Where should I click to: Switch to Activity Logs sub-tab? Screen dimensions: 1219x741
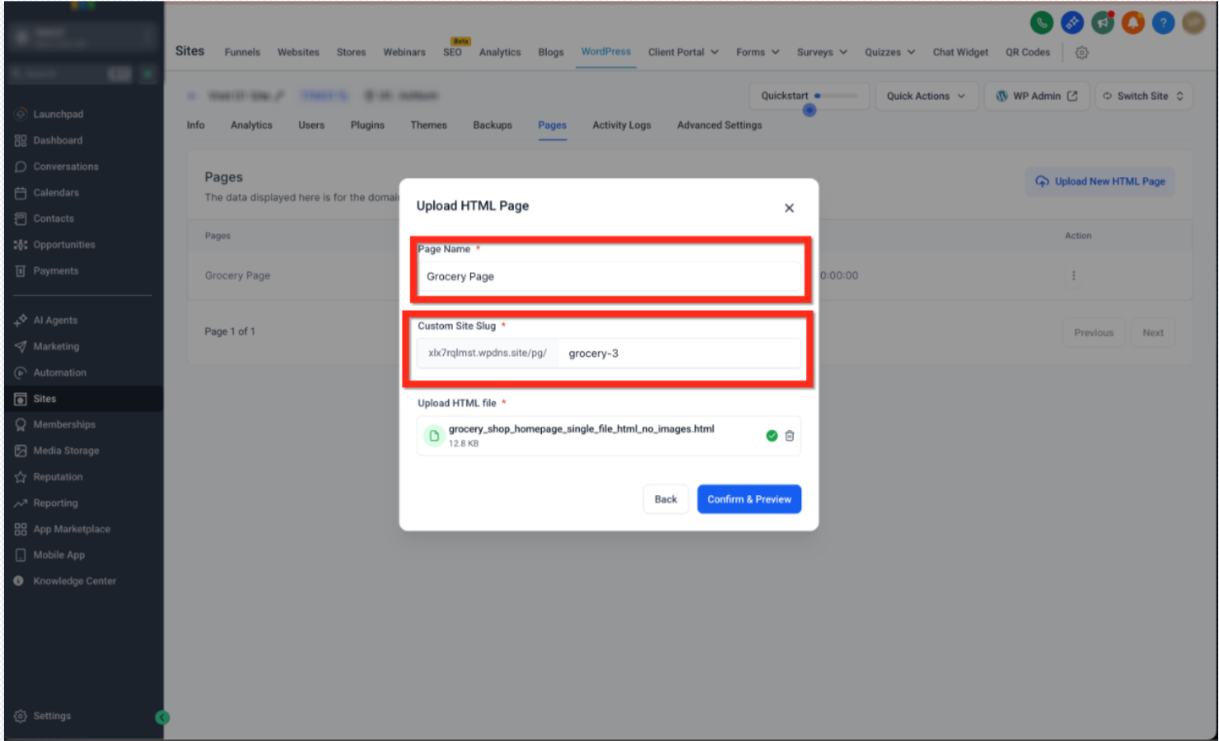coord(621,125)
